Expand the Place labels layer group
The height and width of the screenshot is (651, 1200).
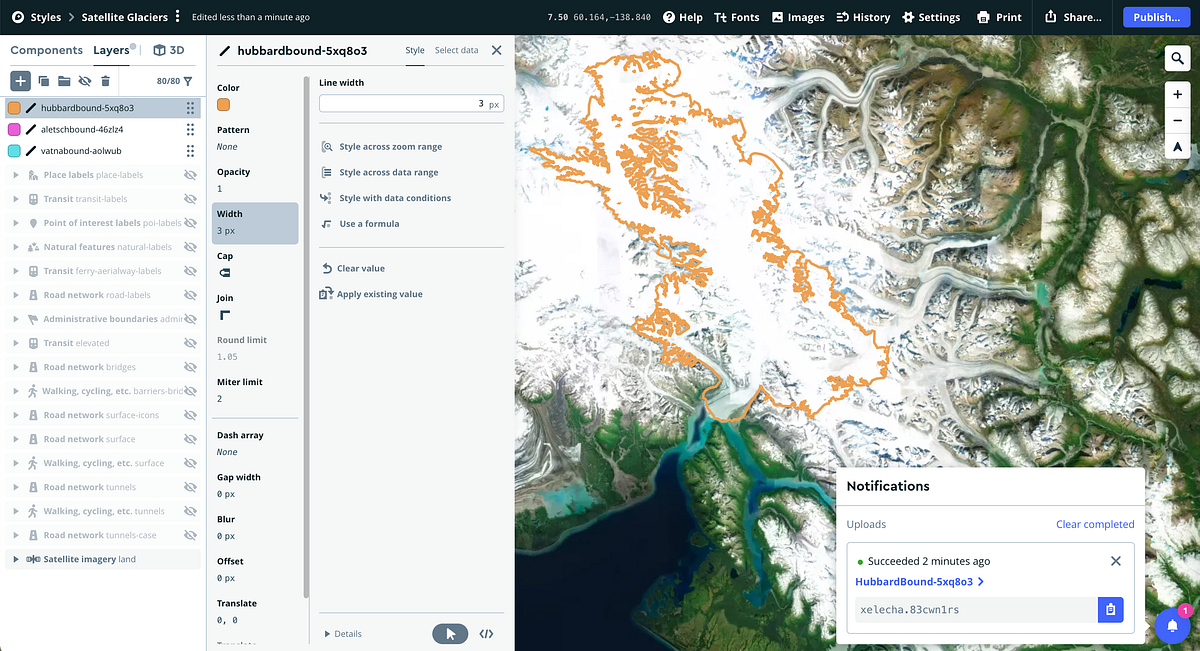tap(14, 174)
